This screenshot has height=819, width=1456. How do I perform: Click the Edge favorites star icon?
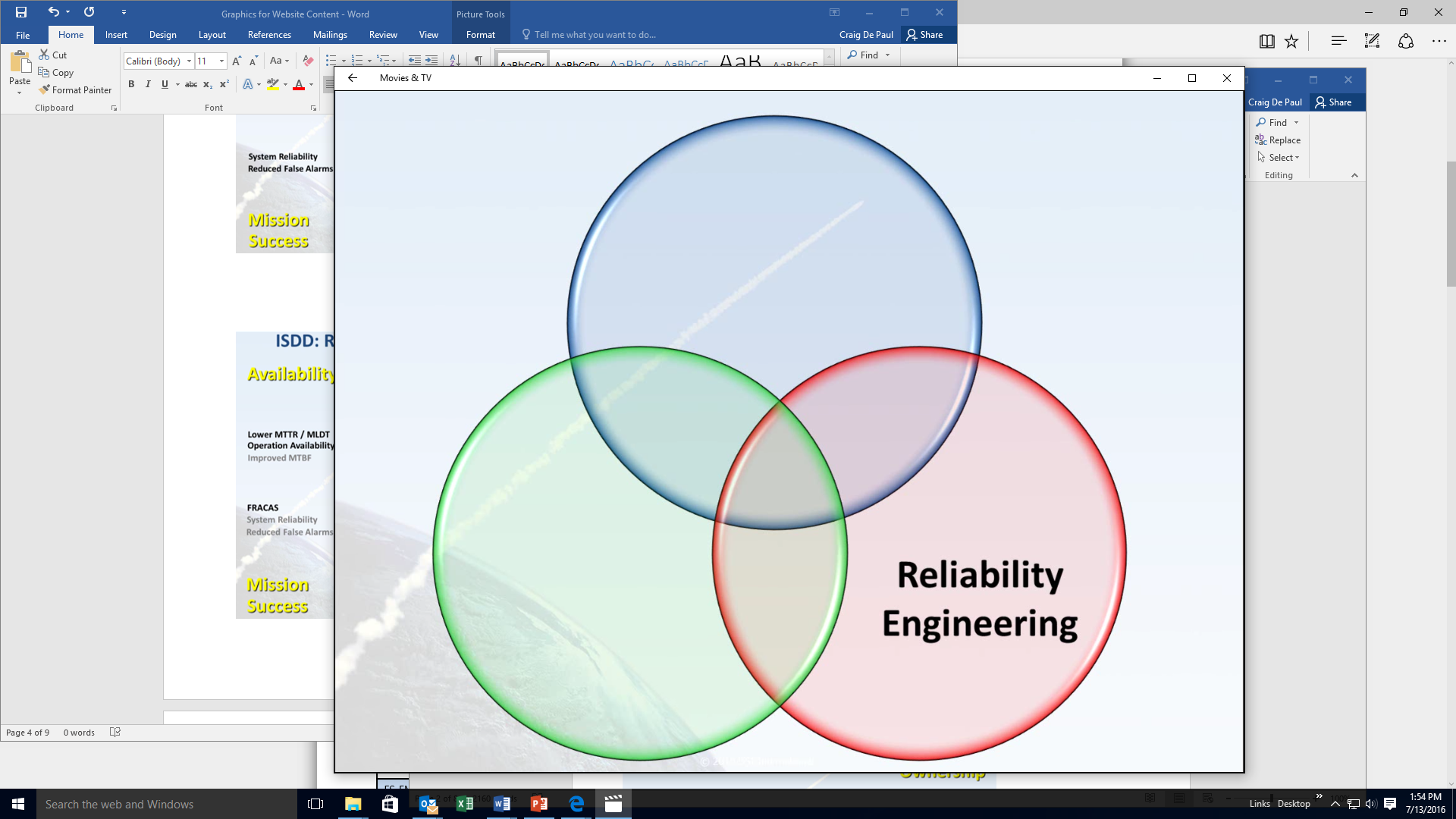click(1291, 42)
